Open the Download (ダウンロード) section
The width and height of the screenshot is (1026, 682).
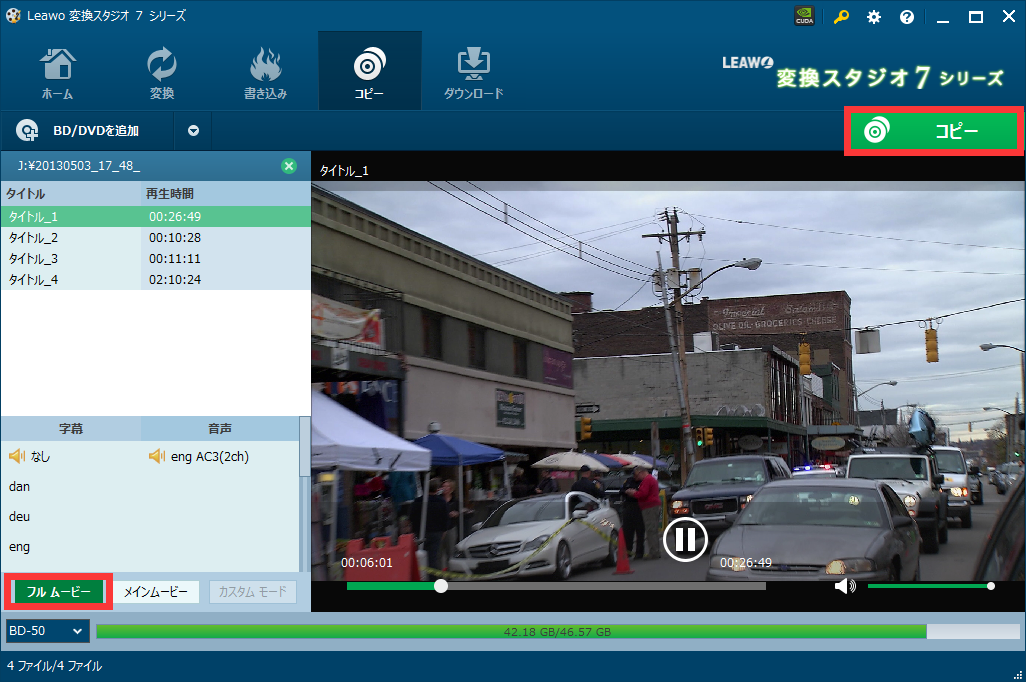pyautogui.click(x=473, y=72)
